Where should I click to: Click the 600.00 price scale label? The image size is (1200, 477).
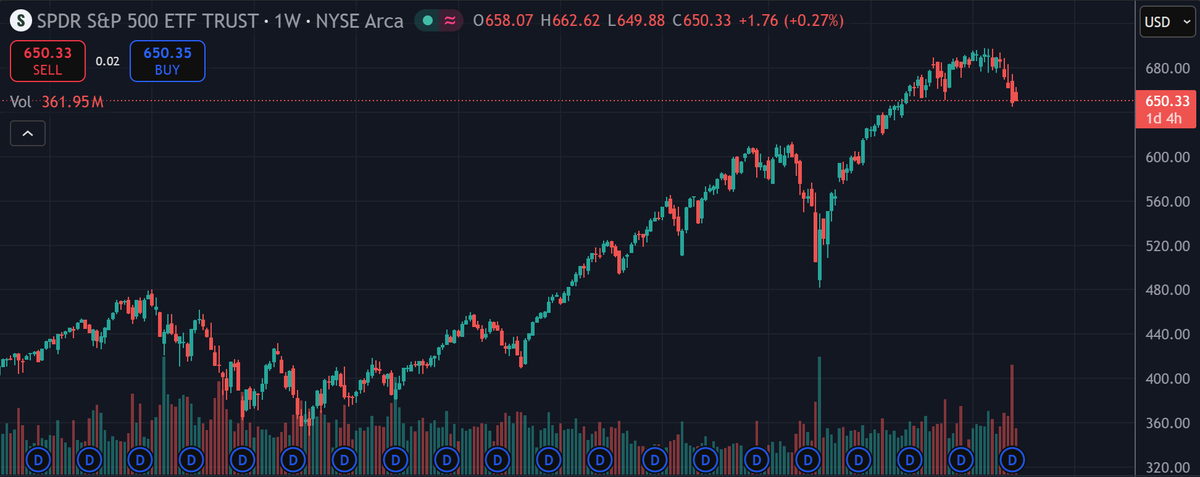click(x=1166, y=157)
